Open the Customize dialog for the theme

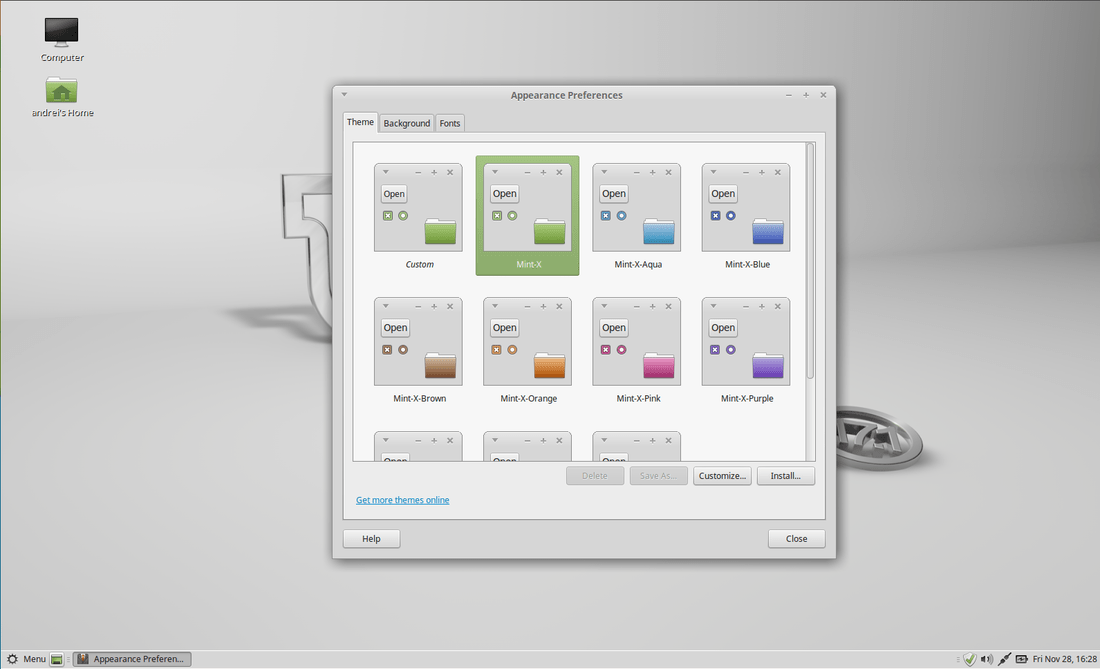[x=722, y=475]
